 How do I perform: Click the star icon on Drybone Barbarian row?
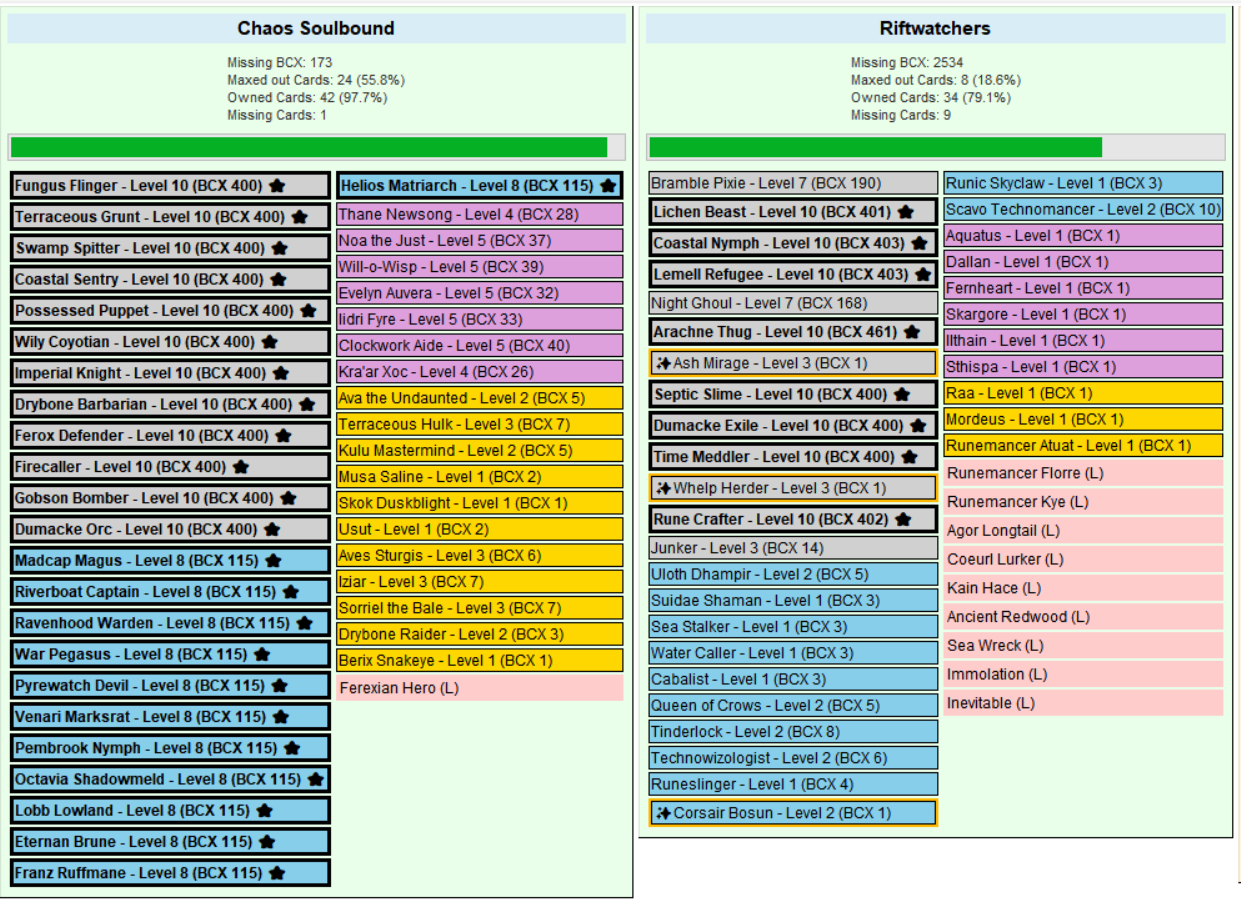[x=307, y=405]
